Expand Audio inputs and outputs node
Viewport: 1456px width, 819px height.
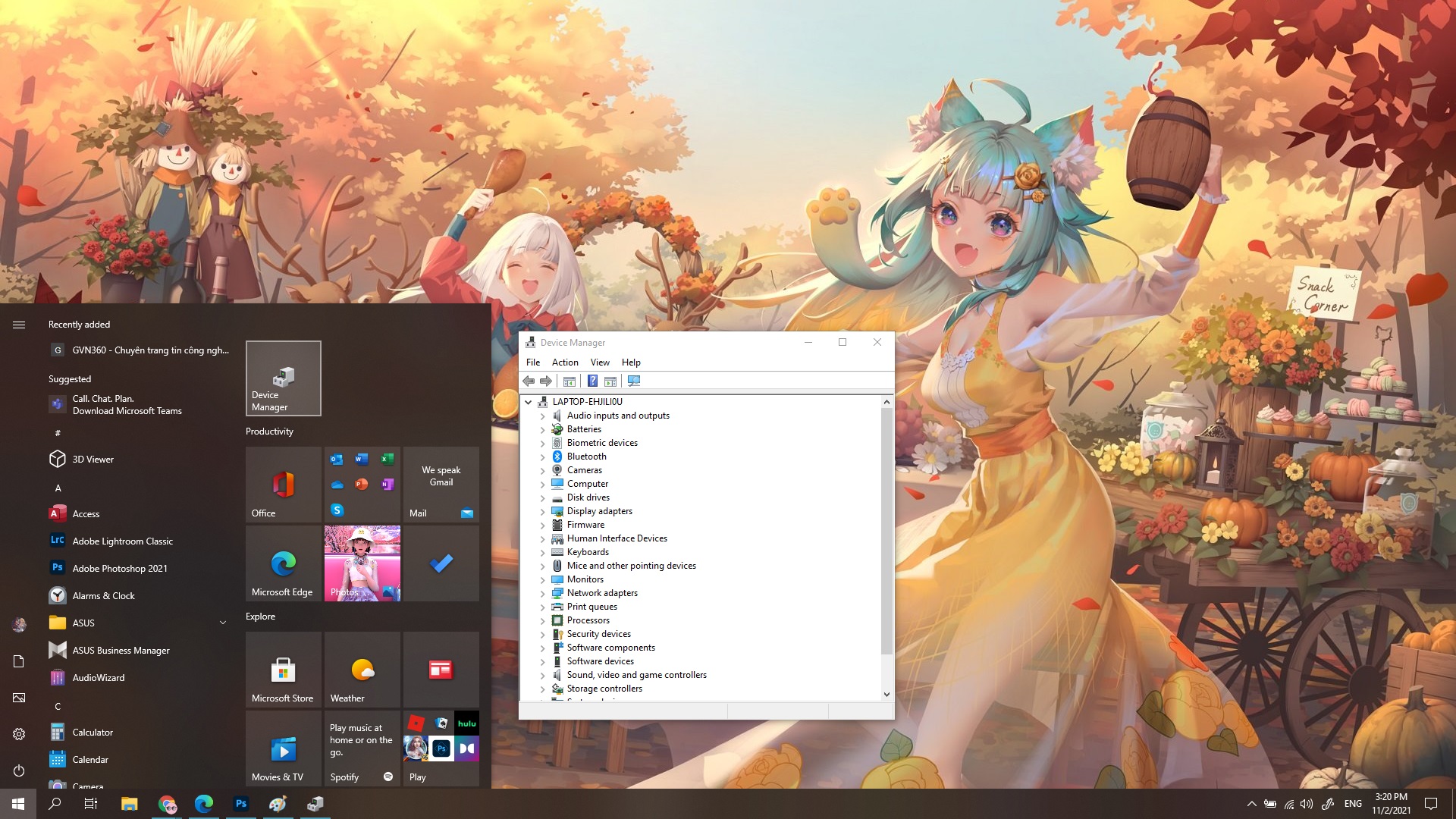542,416
